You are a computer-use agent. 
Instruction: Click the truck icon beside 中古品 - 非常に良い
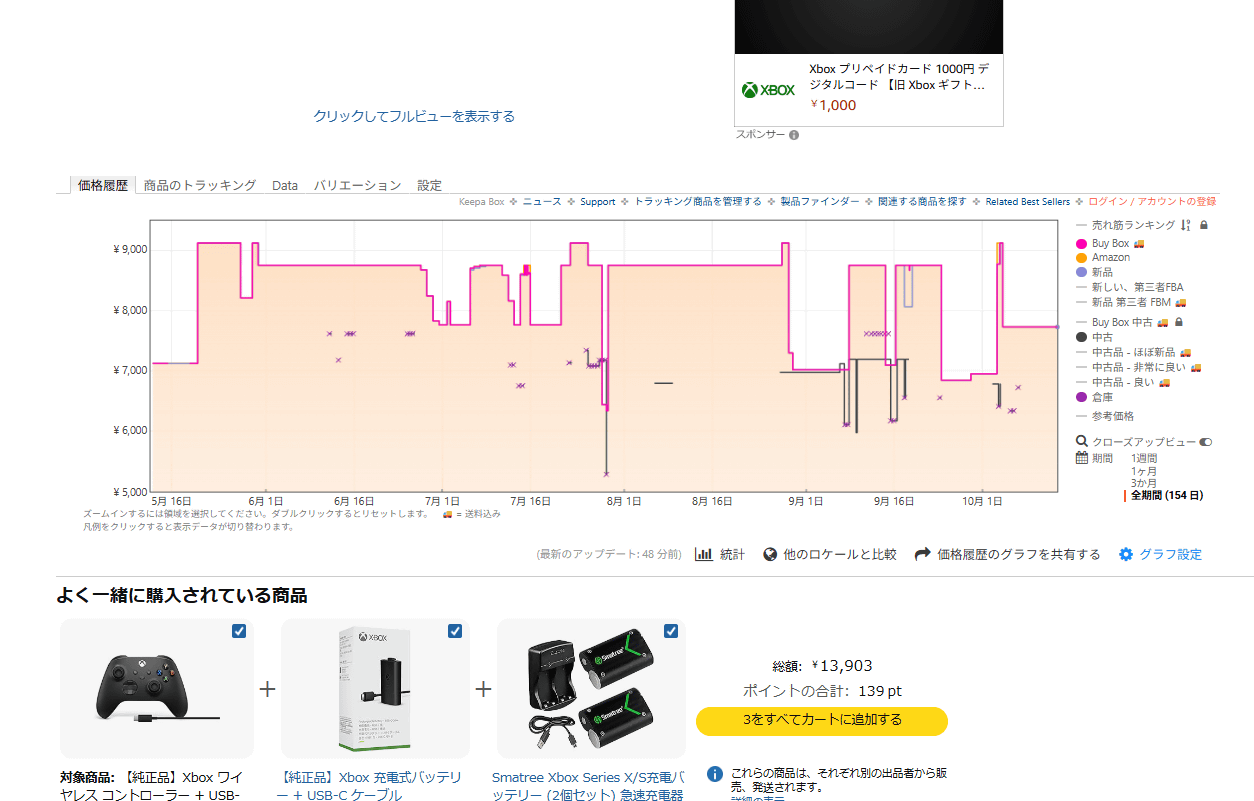coord(1195,367)
